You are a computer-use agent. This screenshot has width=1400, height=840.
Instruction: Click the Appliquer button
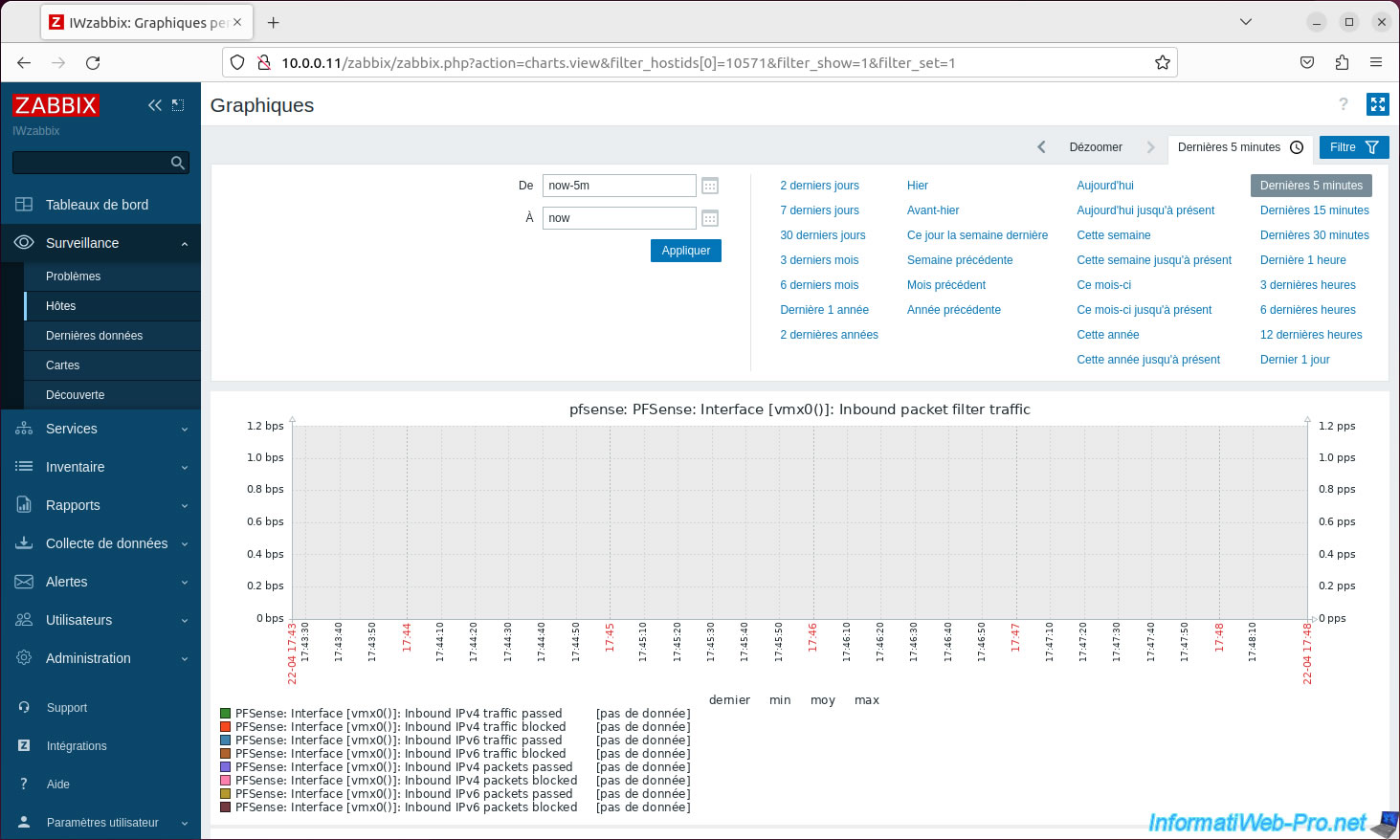click(686, 251)
